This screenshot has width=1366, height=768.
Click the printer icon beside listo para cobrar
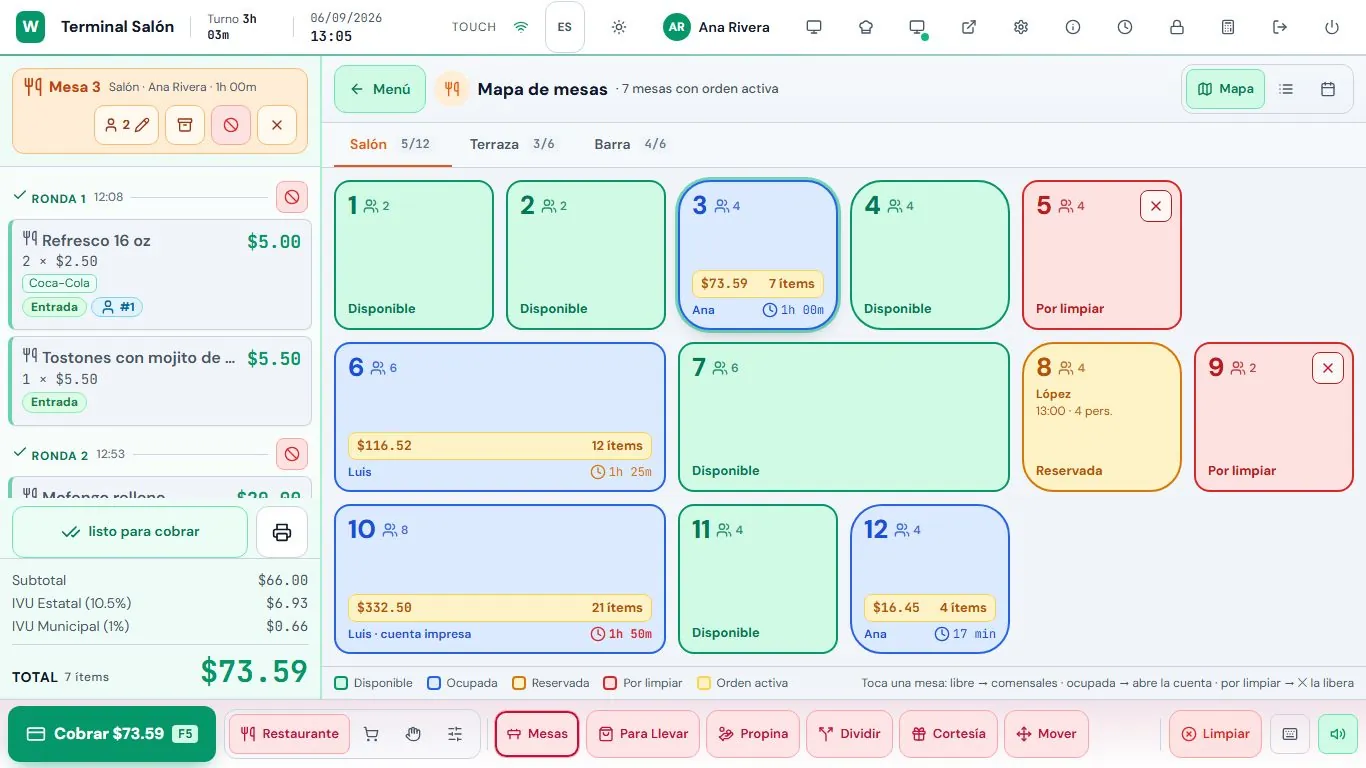click(282, 532)
